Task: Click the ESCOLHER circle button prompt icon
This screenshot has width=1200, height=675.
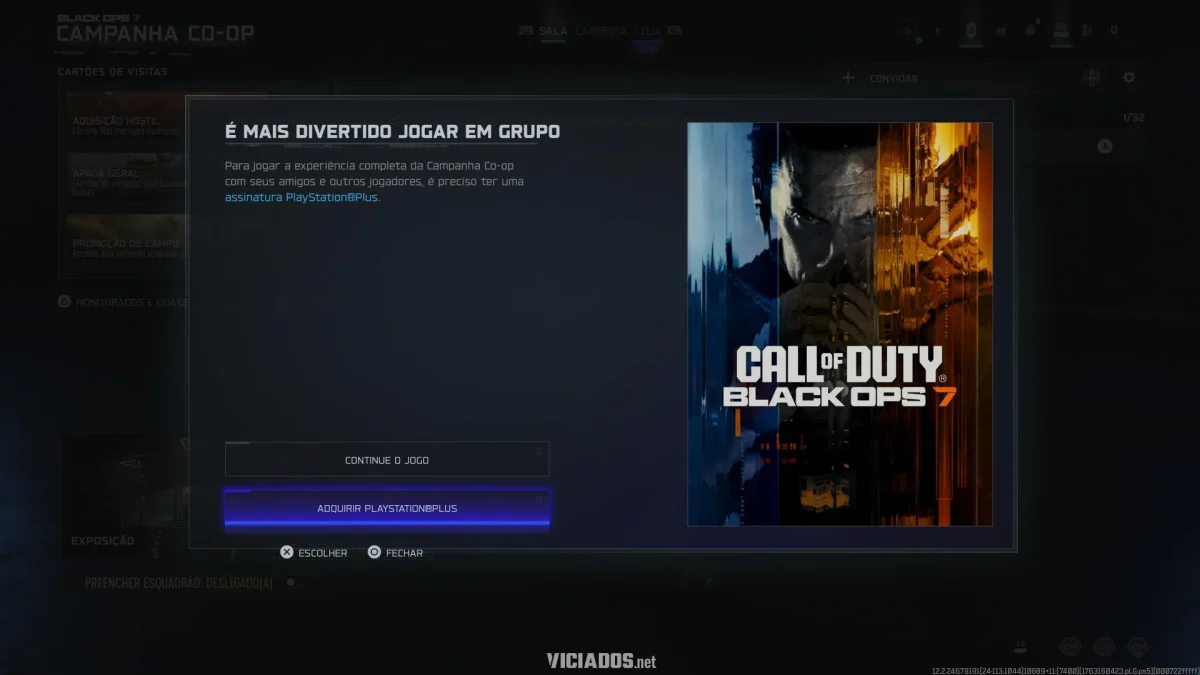Action: tap(286, 552)
